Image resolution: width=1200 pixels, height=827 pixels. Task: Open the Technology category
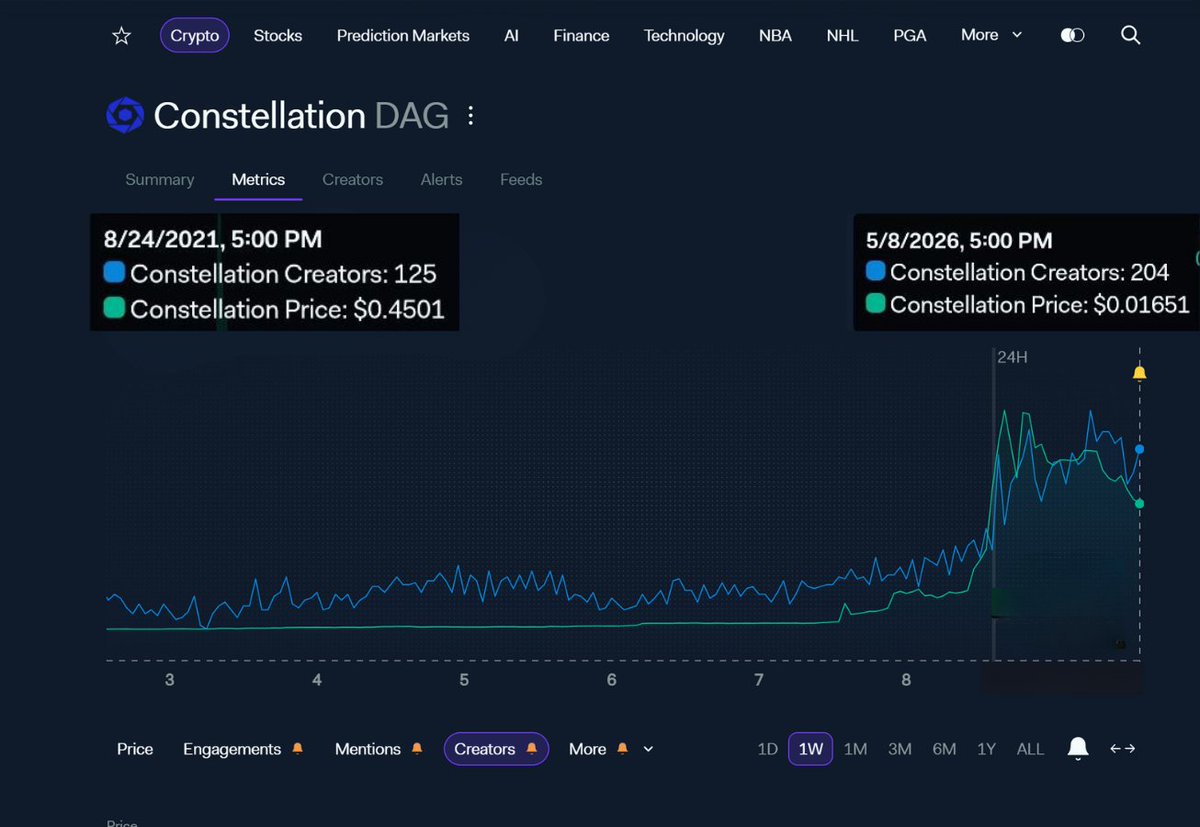pos(684,36)
